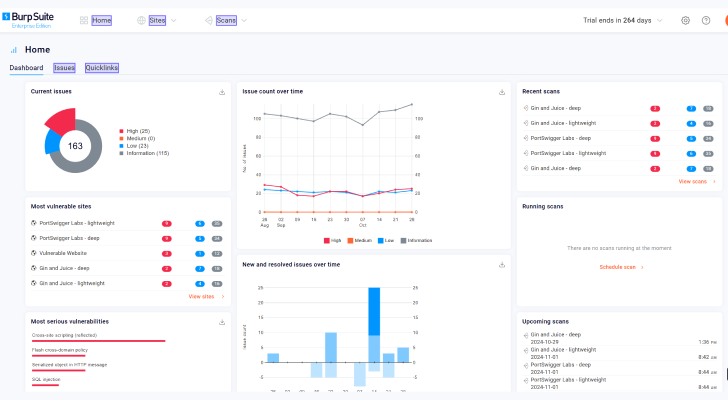Click the arrow next to Schedule scan

[x=642, y=267]
